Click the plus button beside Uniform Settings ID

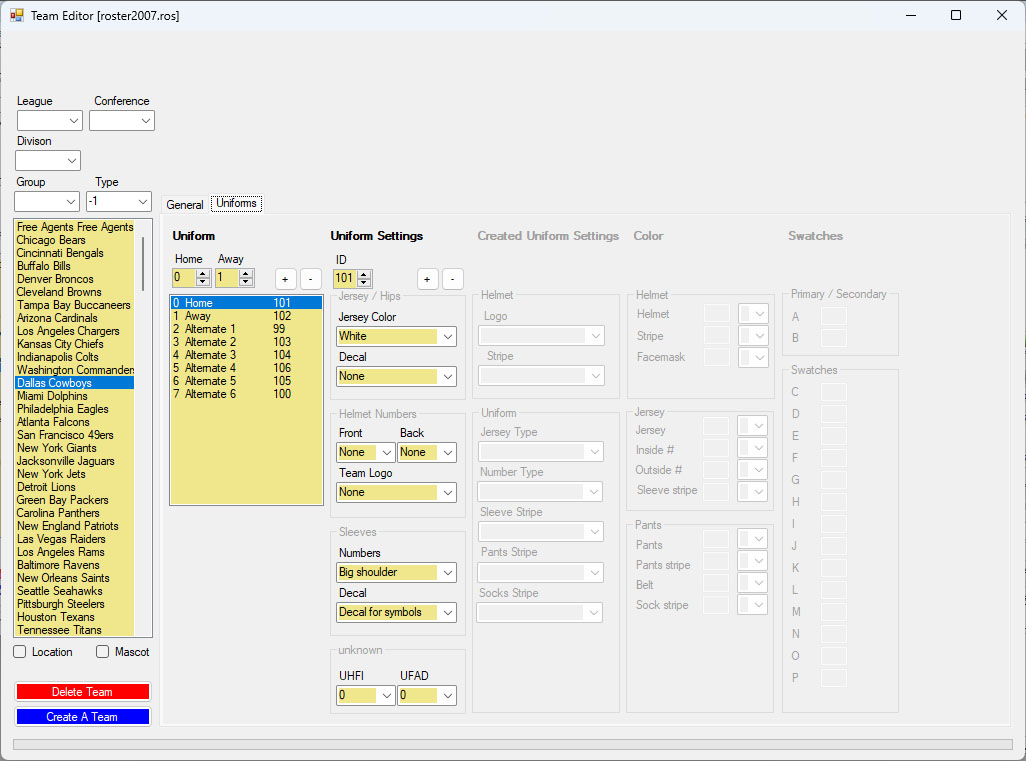(x=427, y=279)
